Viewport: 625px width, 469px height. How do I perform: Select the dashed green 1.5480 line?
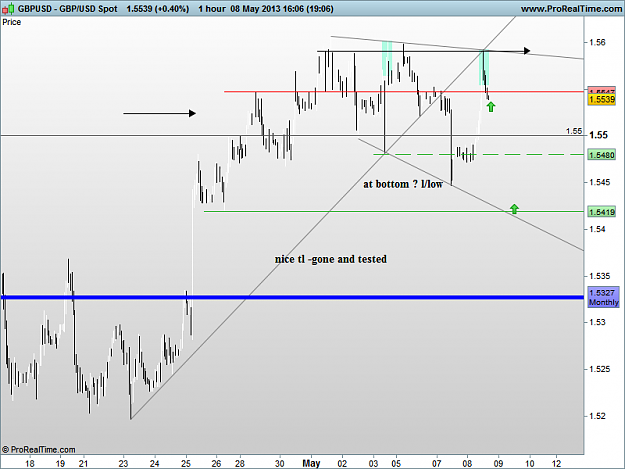tap(478, 154)
